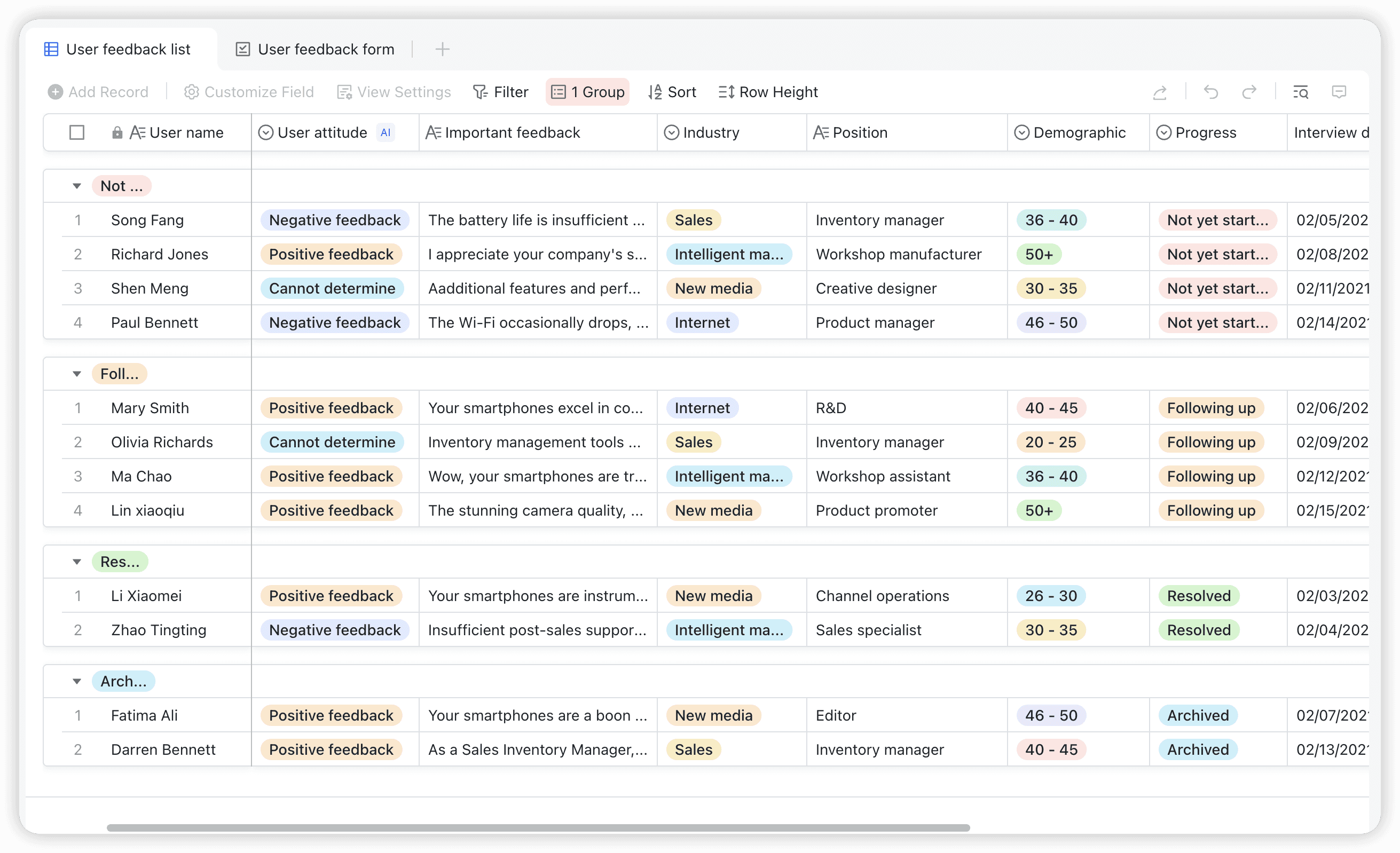Collapse the Archived group

77,681
